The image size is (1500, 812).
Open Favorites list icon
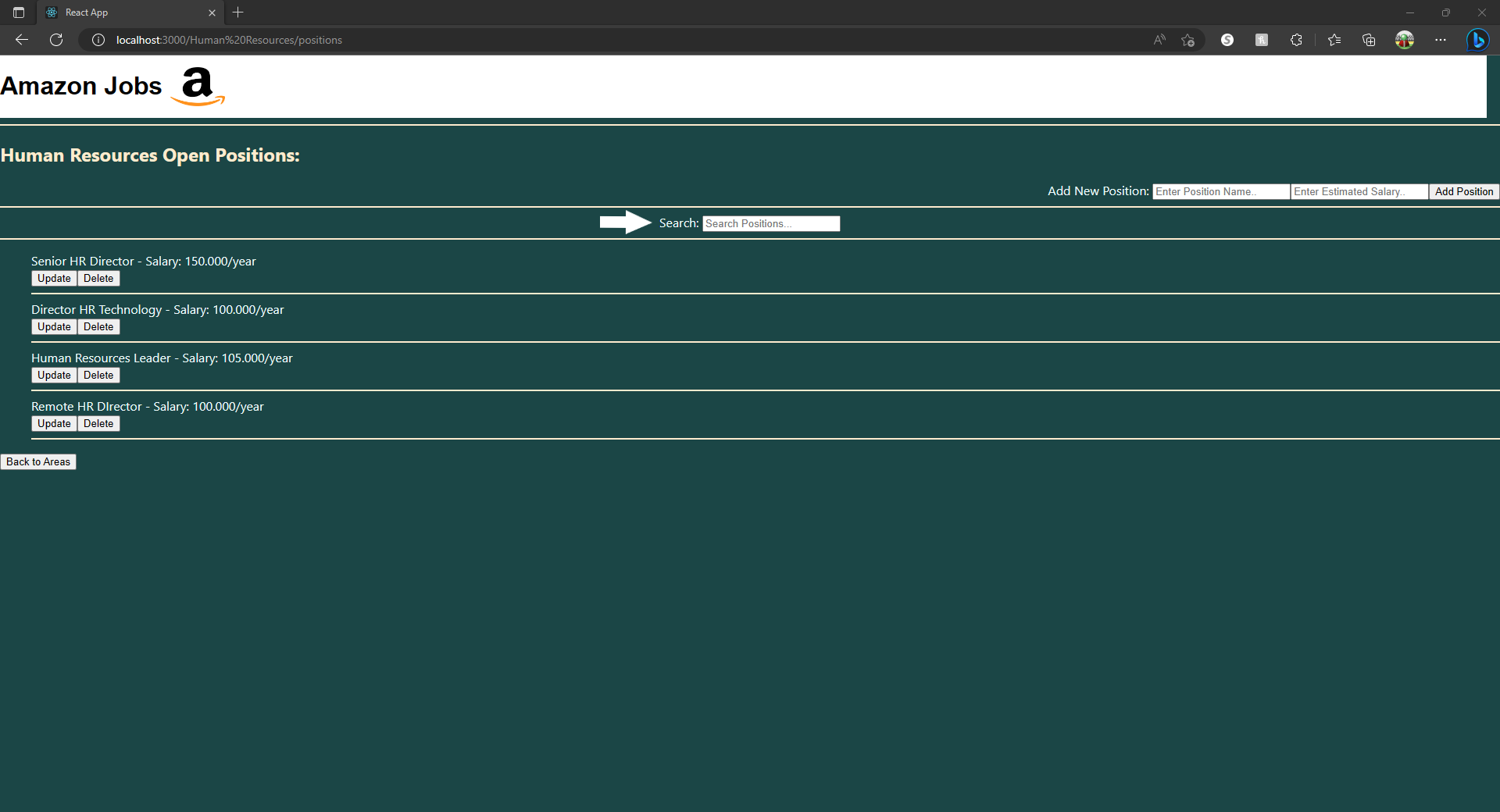pyautogui.click(x=1334, y=40)
